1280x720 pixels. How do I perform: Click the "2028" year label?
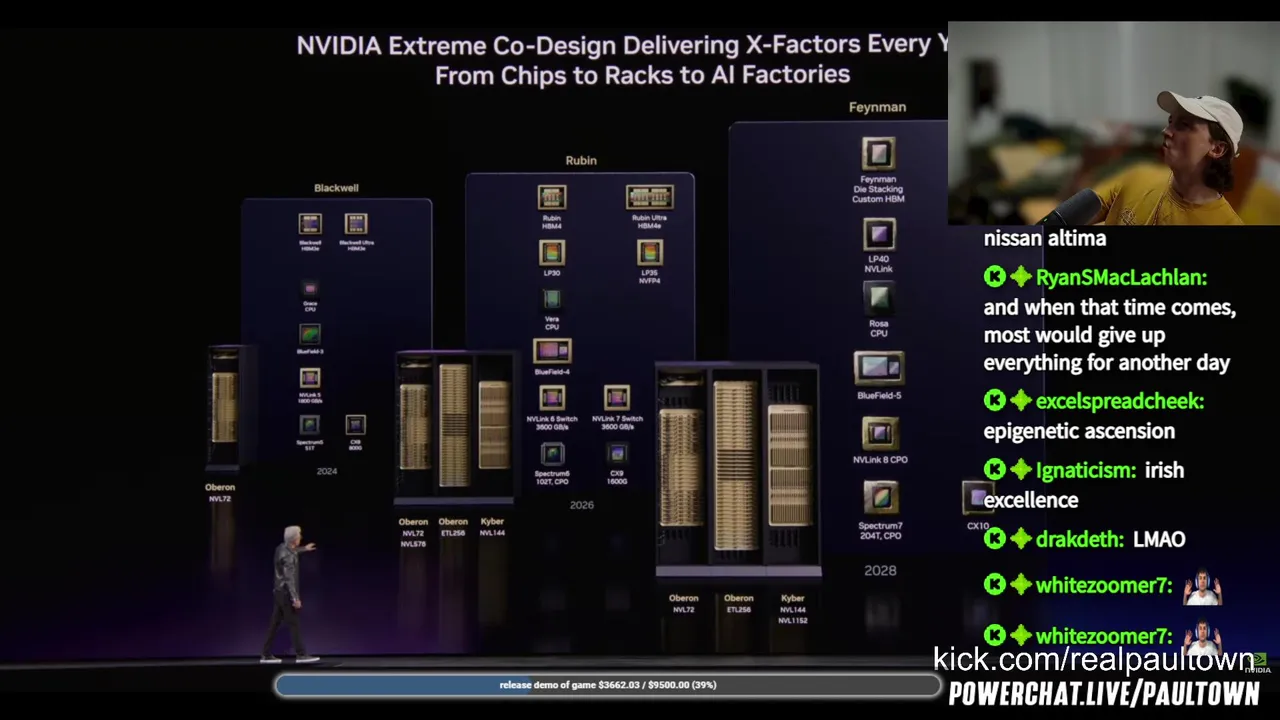tap(880, 570)
